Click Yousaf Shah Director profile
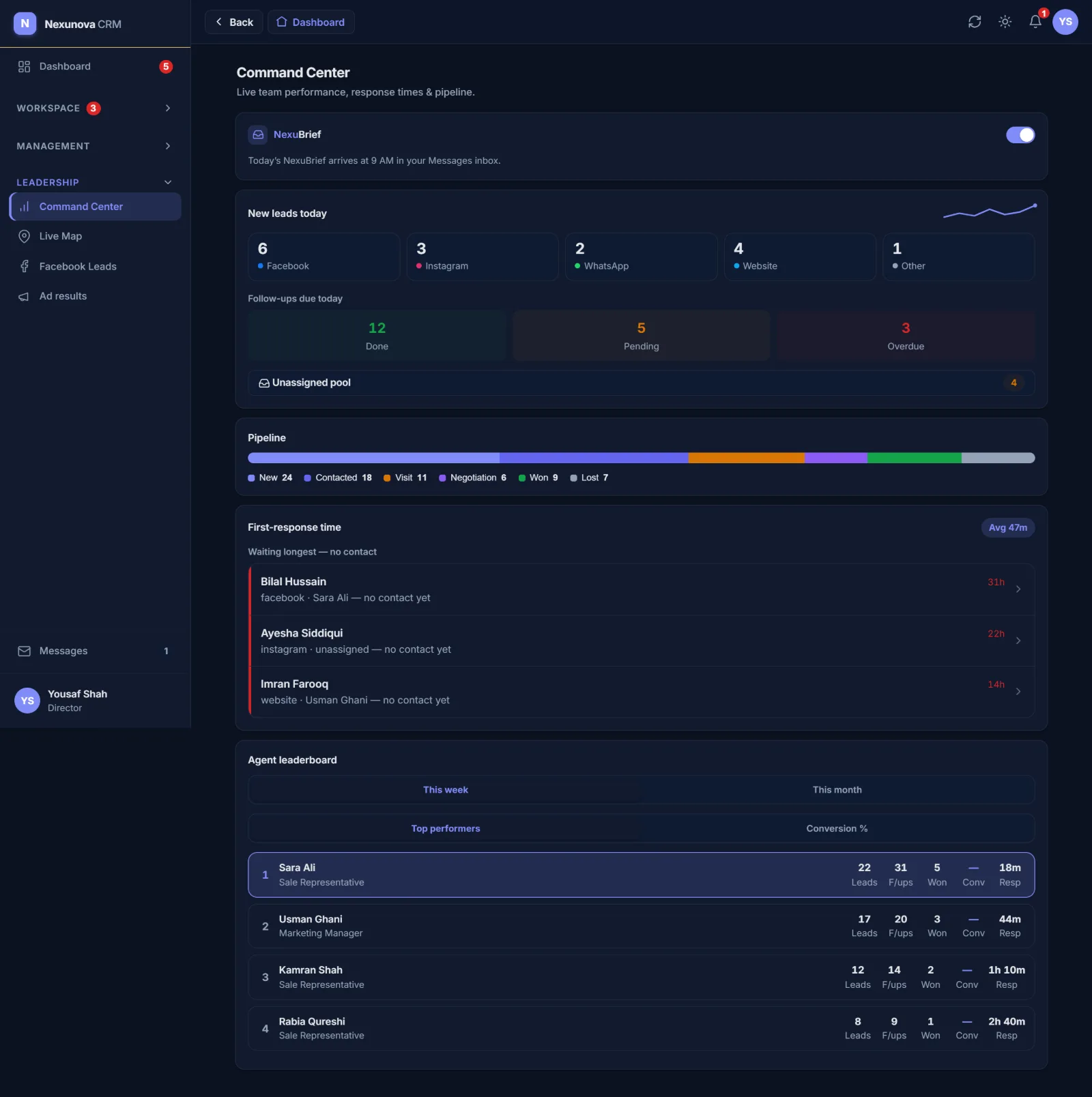The width and height of the screenshot is (1092, 1097). 95,701
